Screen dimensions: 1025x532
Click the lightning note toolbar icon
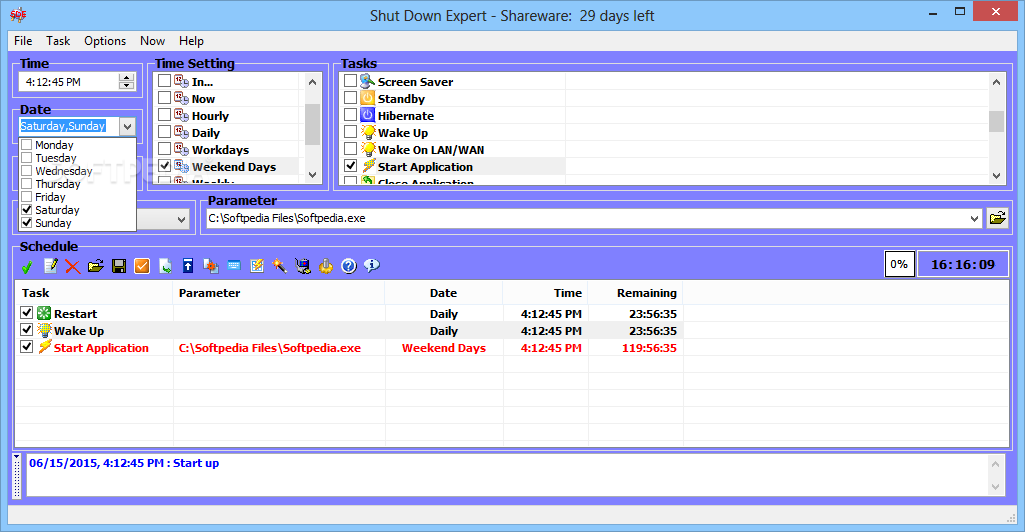click(x=257, y=266)
